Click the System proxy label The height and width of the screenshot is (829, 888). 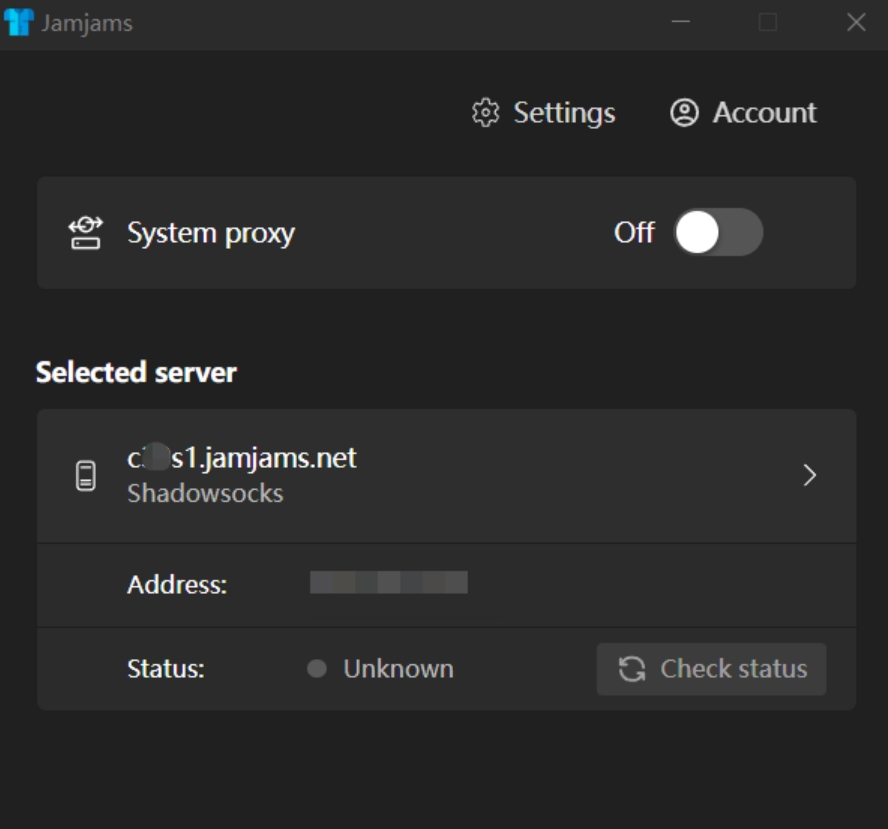(211, 233)
